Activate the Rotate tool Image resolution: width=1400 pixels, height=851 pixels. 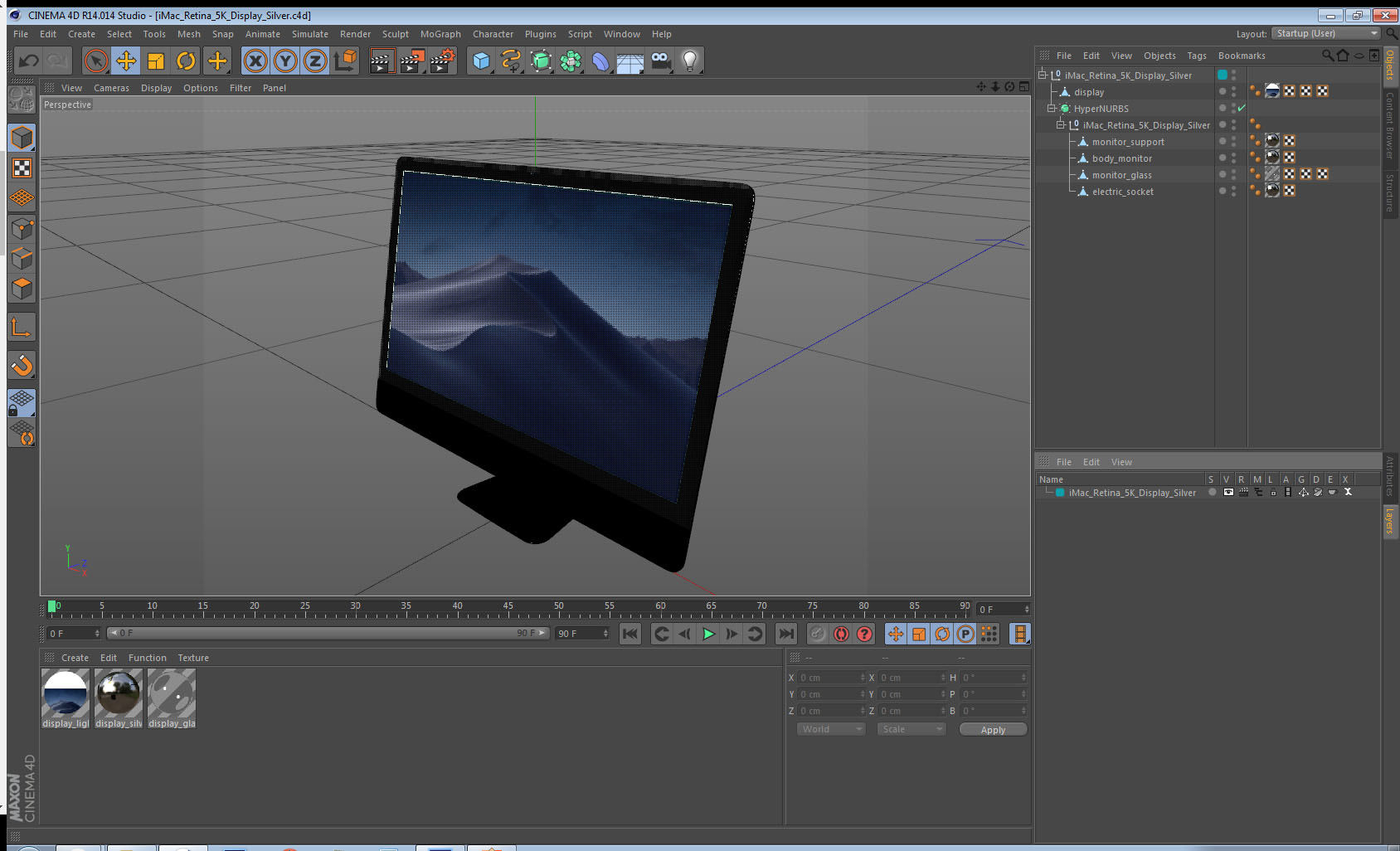[186, 61]
